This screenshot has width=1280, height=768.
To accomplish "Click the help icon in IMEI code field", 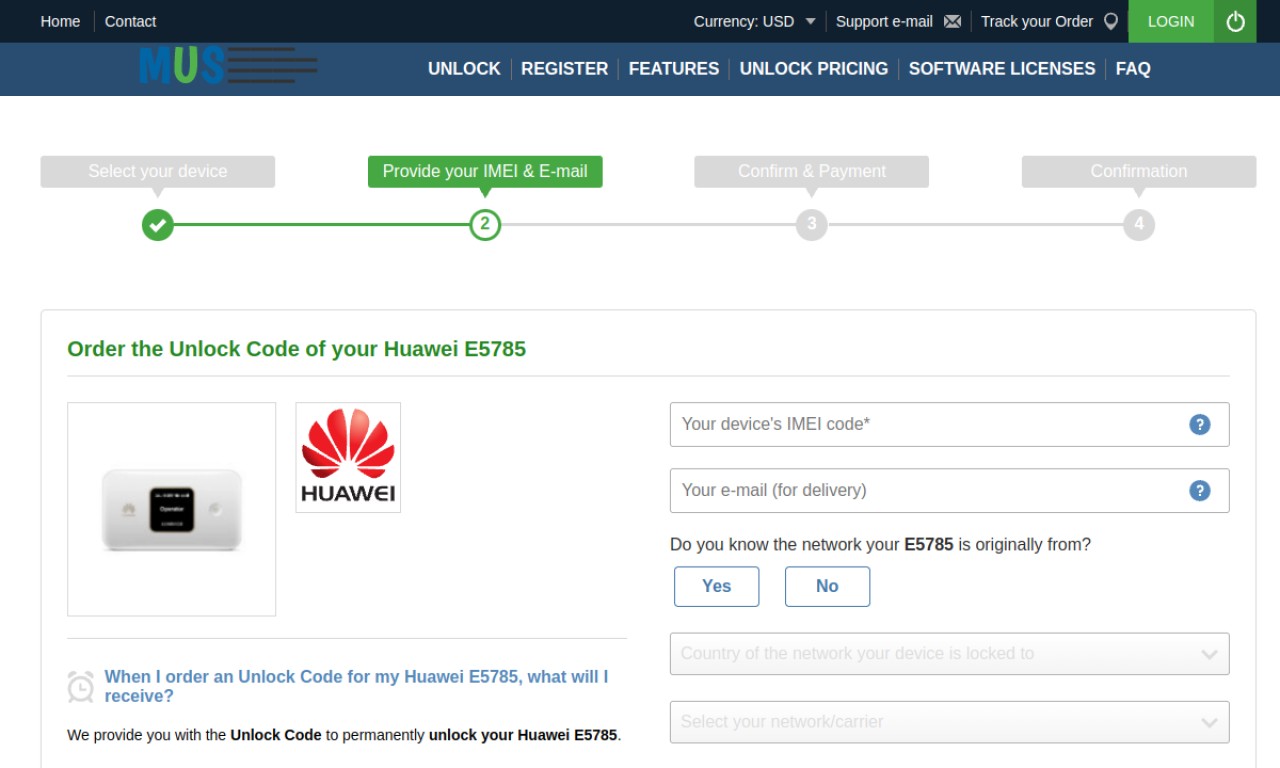I will click(x=1200, y=424).
